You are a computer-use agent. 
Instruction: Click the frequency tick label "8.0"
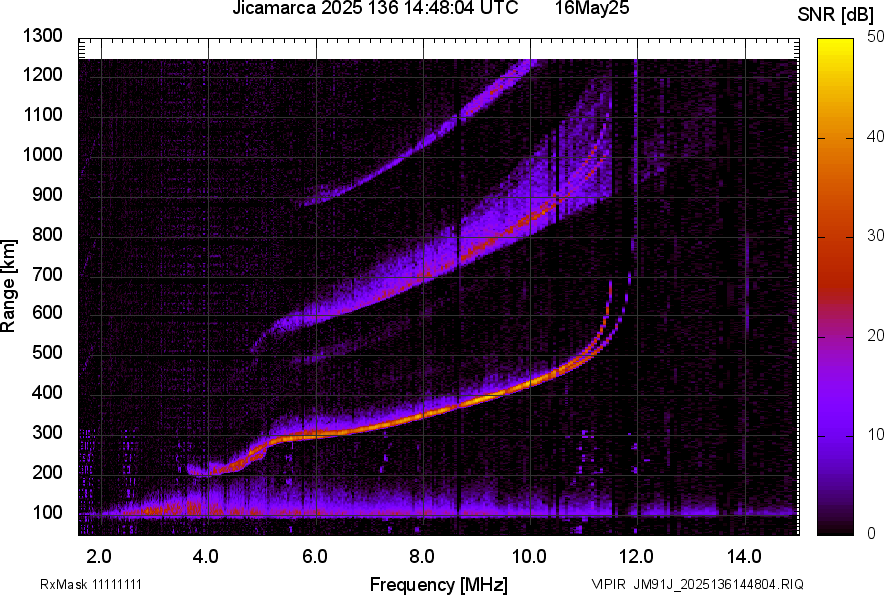tap(422, 557)
